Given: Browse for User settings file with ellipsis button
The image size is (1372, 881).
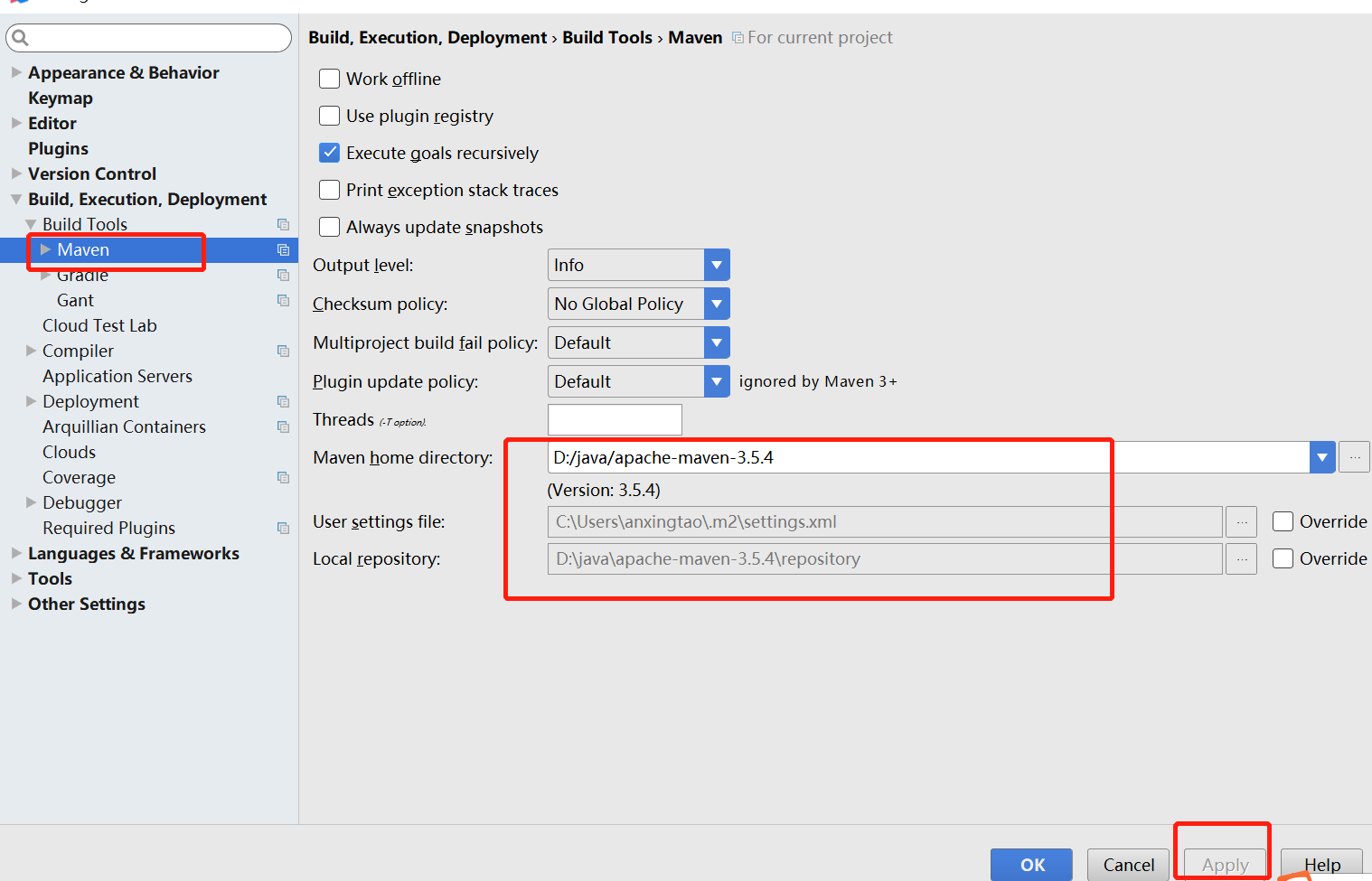Looking at the screenshot, I should (1242, 521).
